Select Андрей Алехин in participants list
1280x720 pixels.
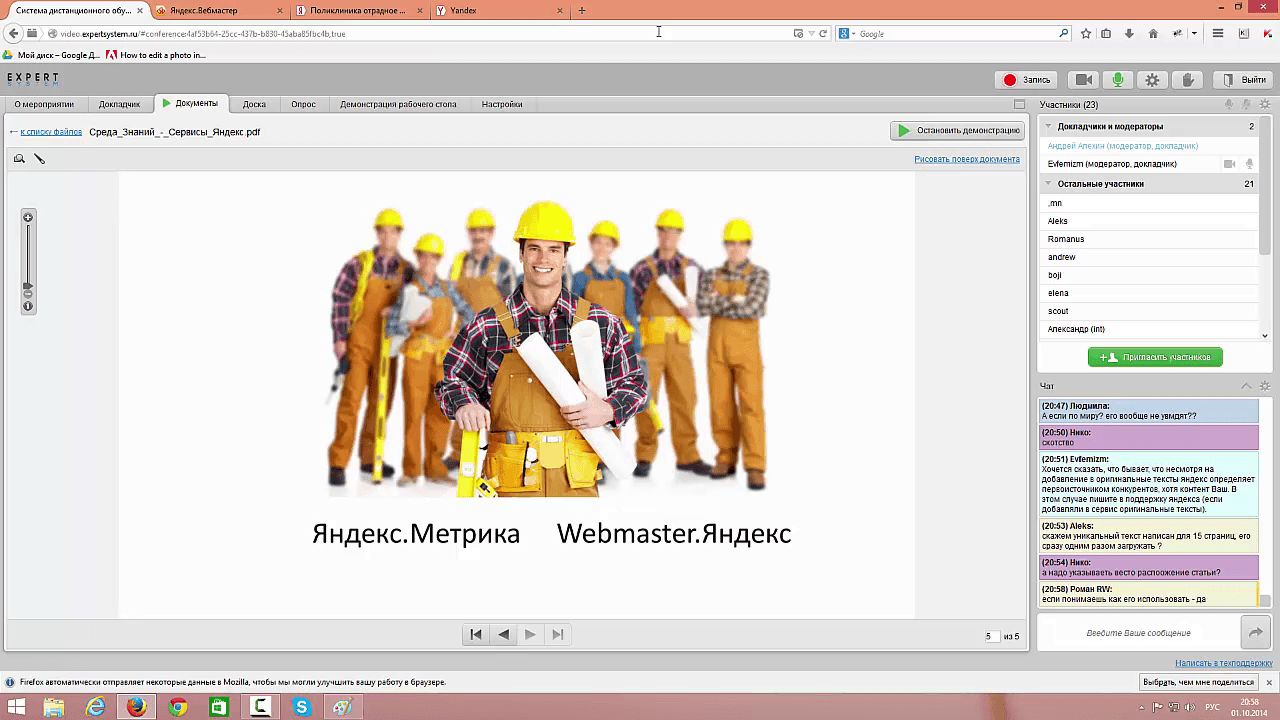click(x=1149, y=146)
